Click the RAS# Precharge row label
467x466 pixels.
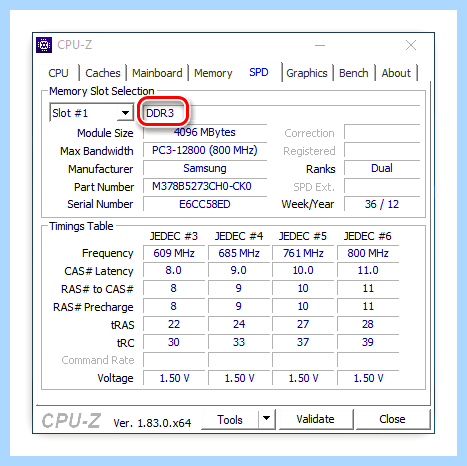pos(93,307)
